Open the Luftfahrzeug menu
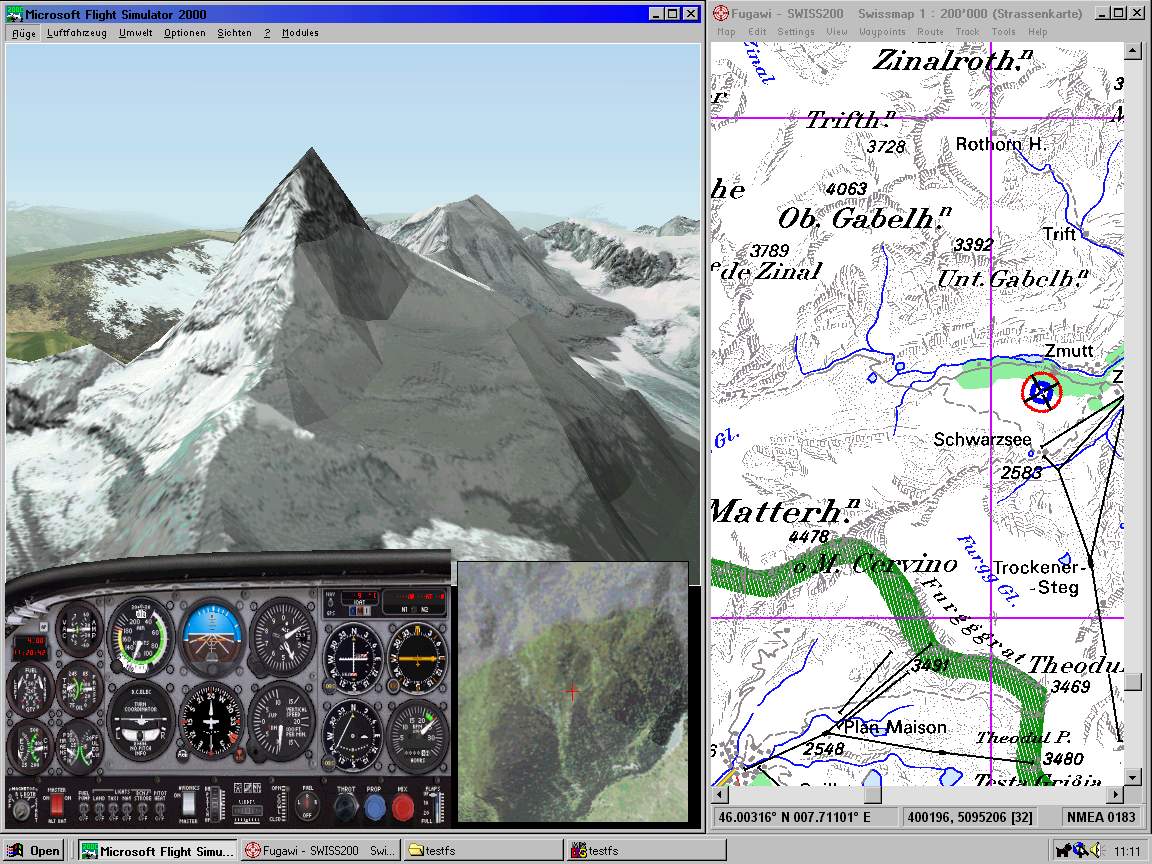Image resolution: width=1152 pixels, height=864 pixels. [x=77, y=33]
